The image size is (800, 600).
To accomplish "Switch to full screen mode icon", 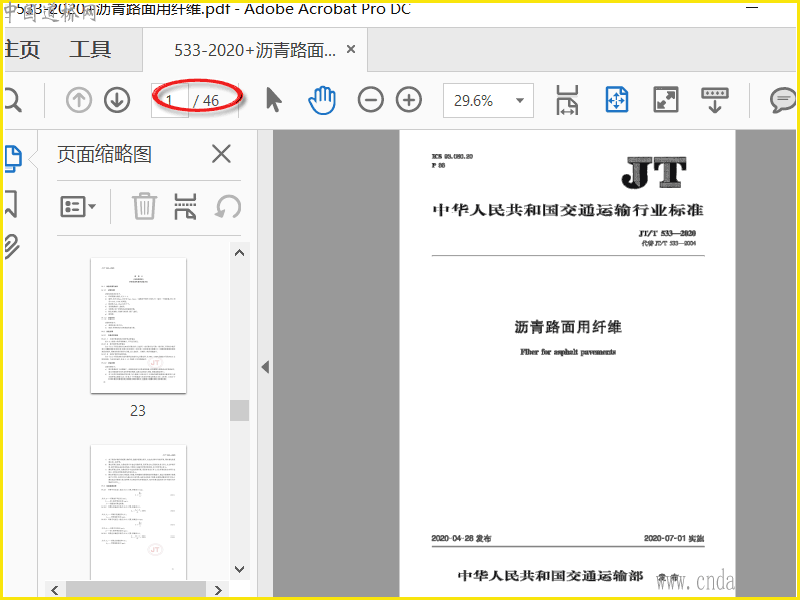I will click(x=666, y=100).
